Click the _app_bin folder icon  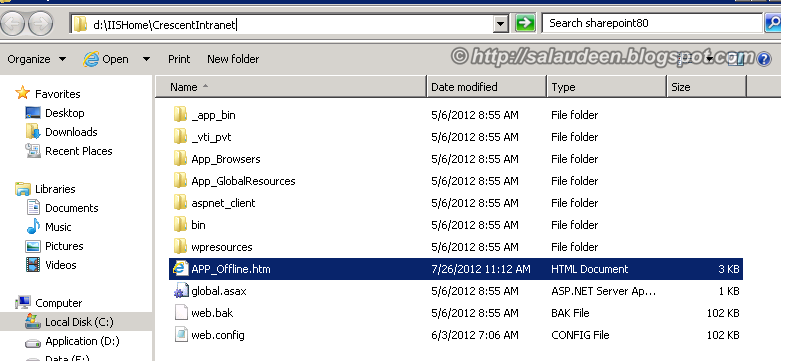[x=180, y=115]
